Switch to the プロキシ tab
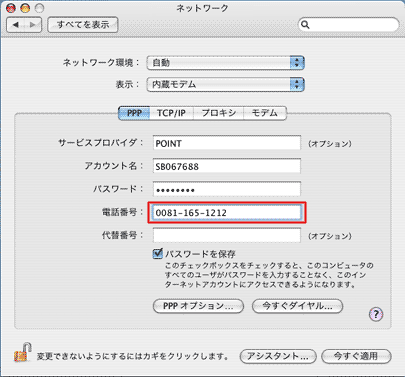The height and width of the screenshot is (377, 405). pos(219,113)
